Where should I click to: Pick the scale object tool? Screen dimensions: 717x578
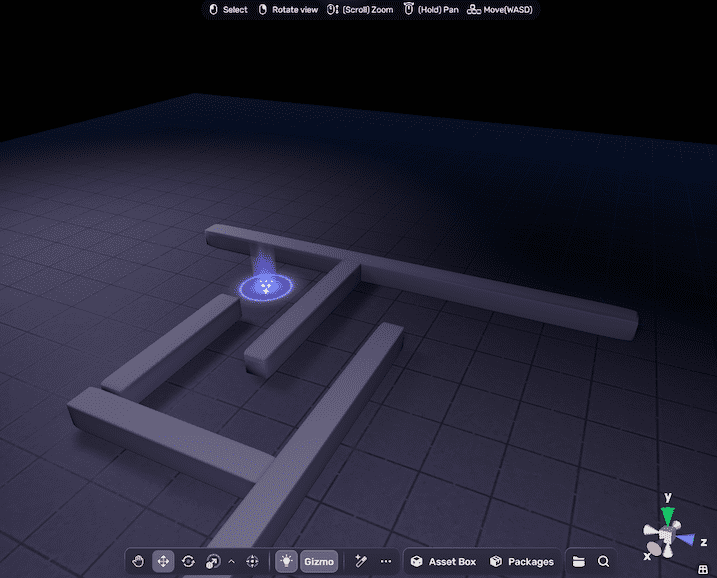click(x=213, y=561)
